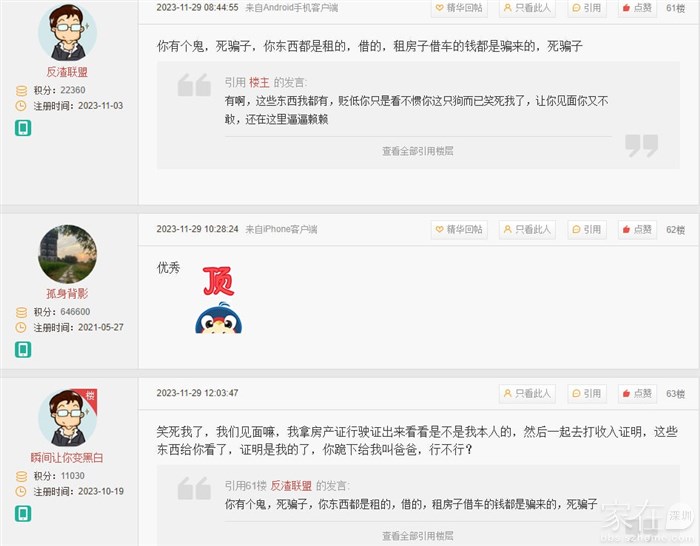Open 楼主 link in quoted reply
Screen dimensions: 700x546
(259, 83)
